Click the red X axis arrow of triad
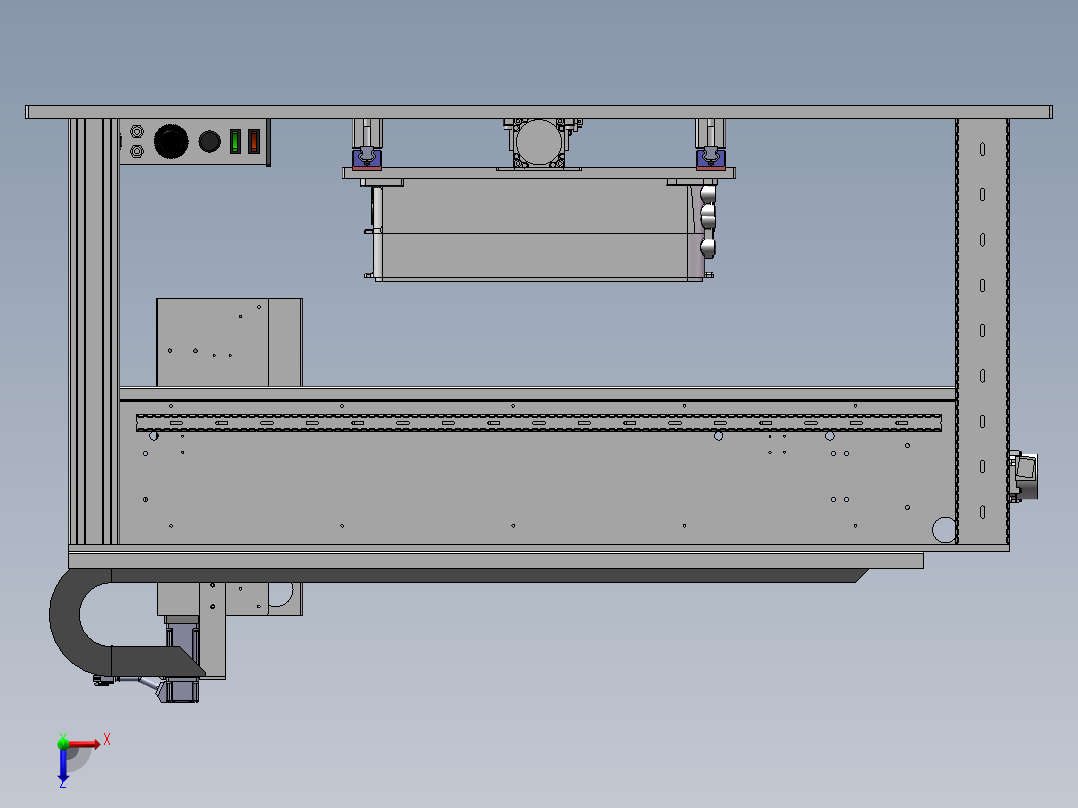This screenshot has height=808, width=1078. point(85,744)
